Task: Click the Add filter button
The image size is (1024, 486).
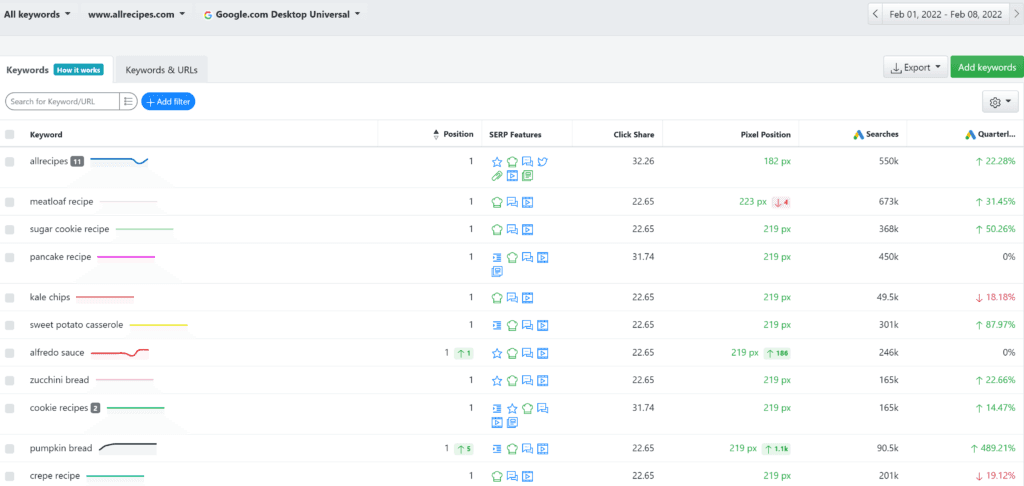Action: coord(168,101)
